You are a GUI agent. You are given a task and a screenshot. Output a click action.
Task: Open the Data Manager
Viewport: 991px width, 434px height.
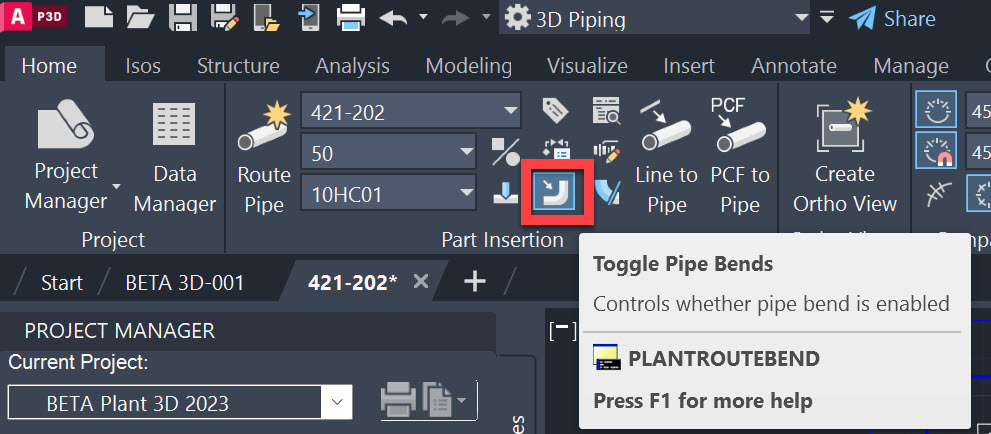pos(175,158)
